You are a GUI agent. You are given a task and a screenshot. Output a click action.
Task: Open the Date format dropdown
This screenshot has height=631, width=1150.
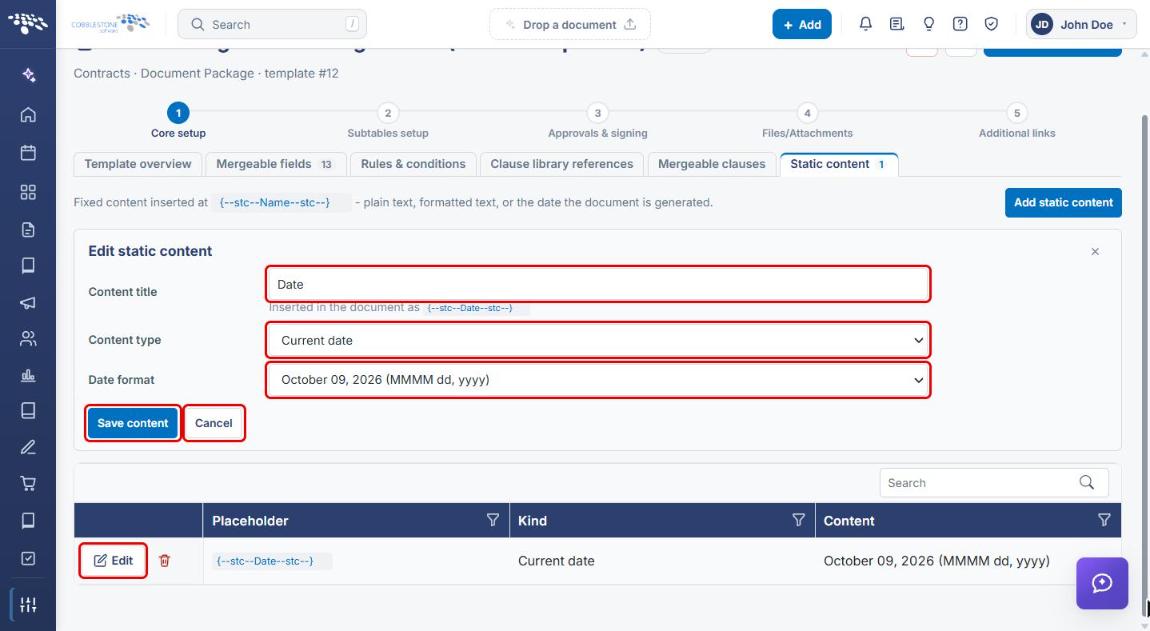coord(598,380)
